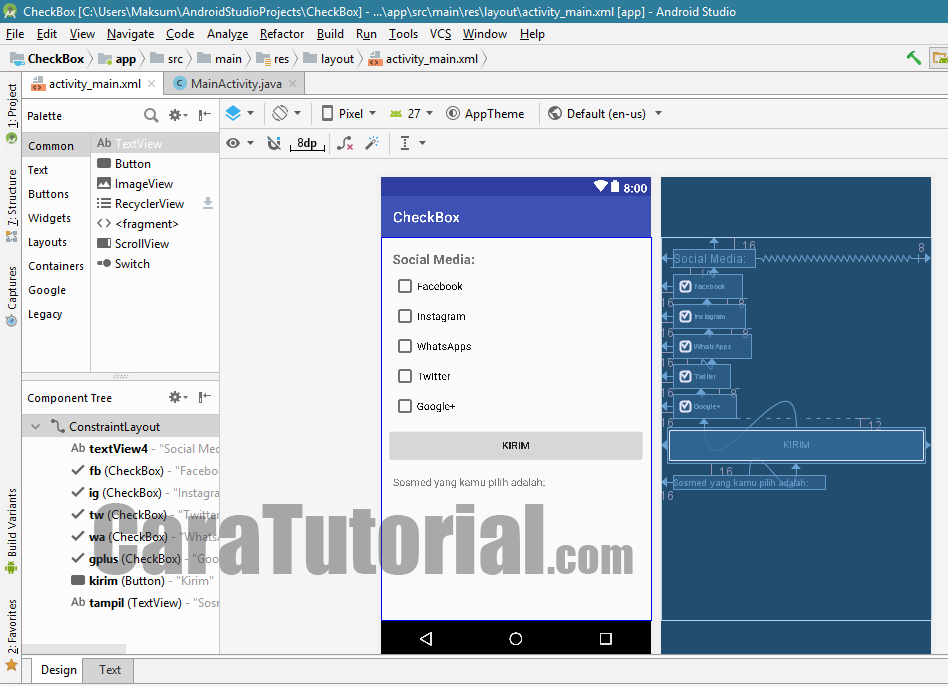Toggle view options eye icon
Image resolution: width=948 pixels, height=686 pixels.
click(x=233, y=143)
